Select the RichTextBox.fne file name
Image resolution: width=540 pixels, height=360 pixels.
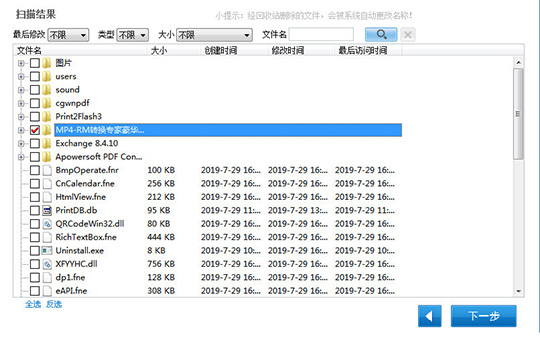click(x=86, y=237)
